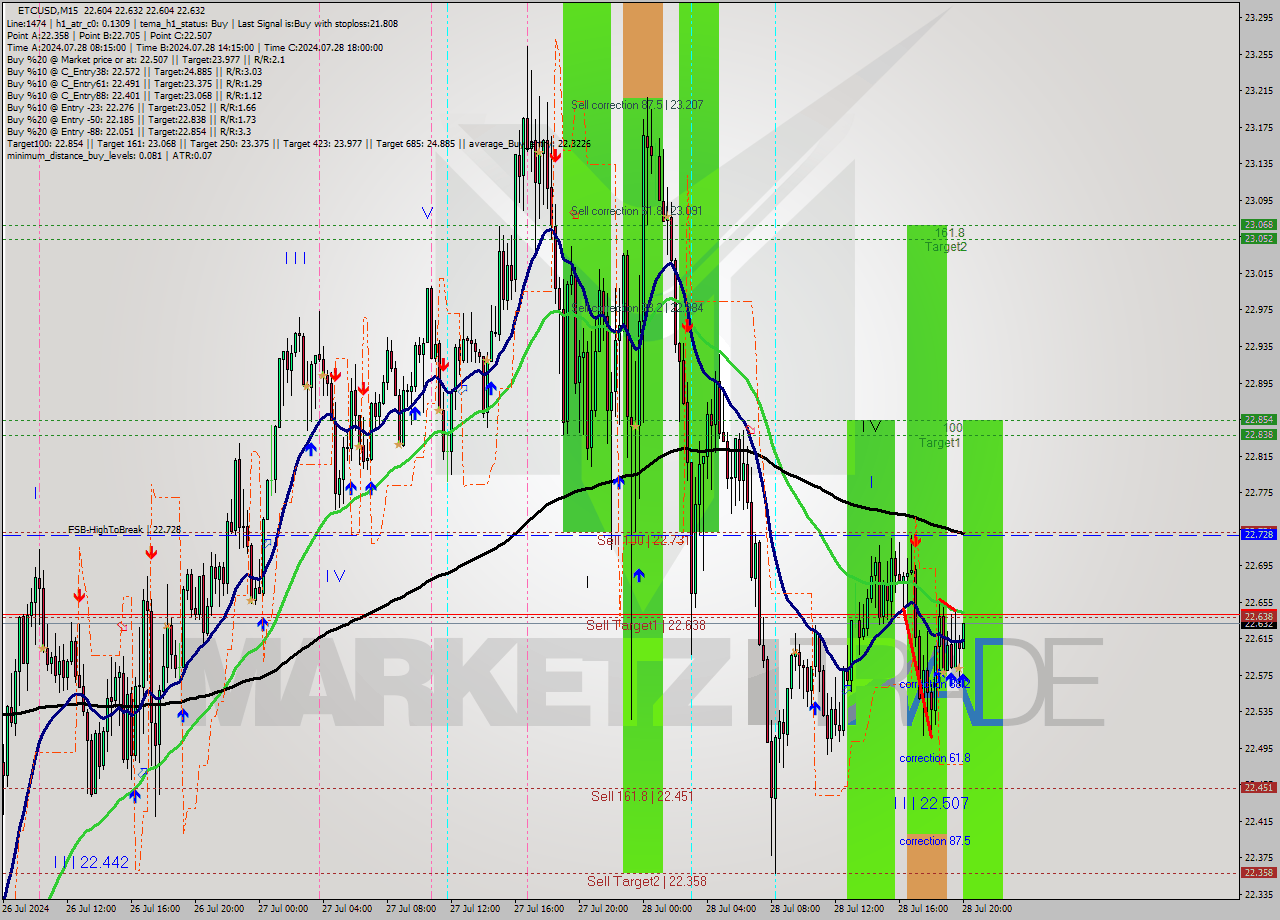
Task: Click the red 22.638 price tag
Action: [1258, 616]
